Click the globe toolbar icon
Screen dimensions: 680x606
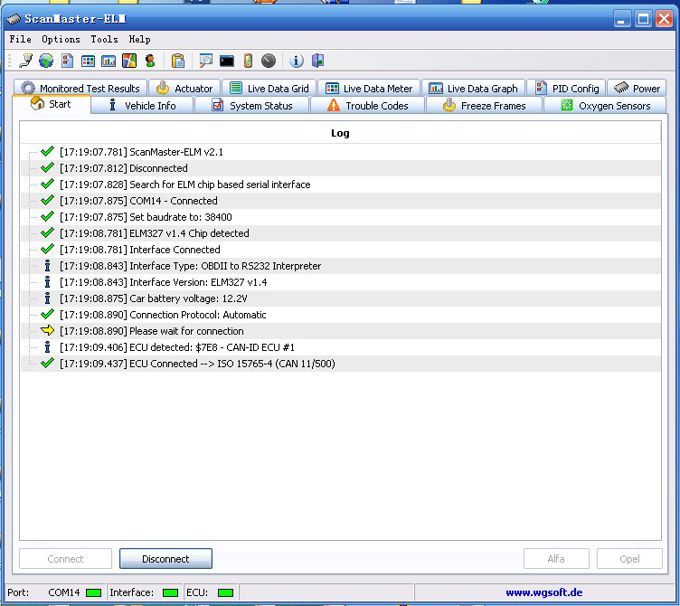46,61
